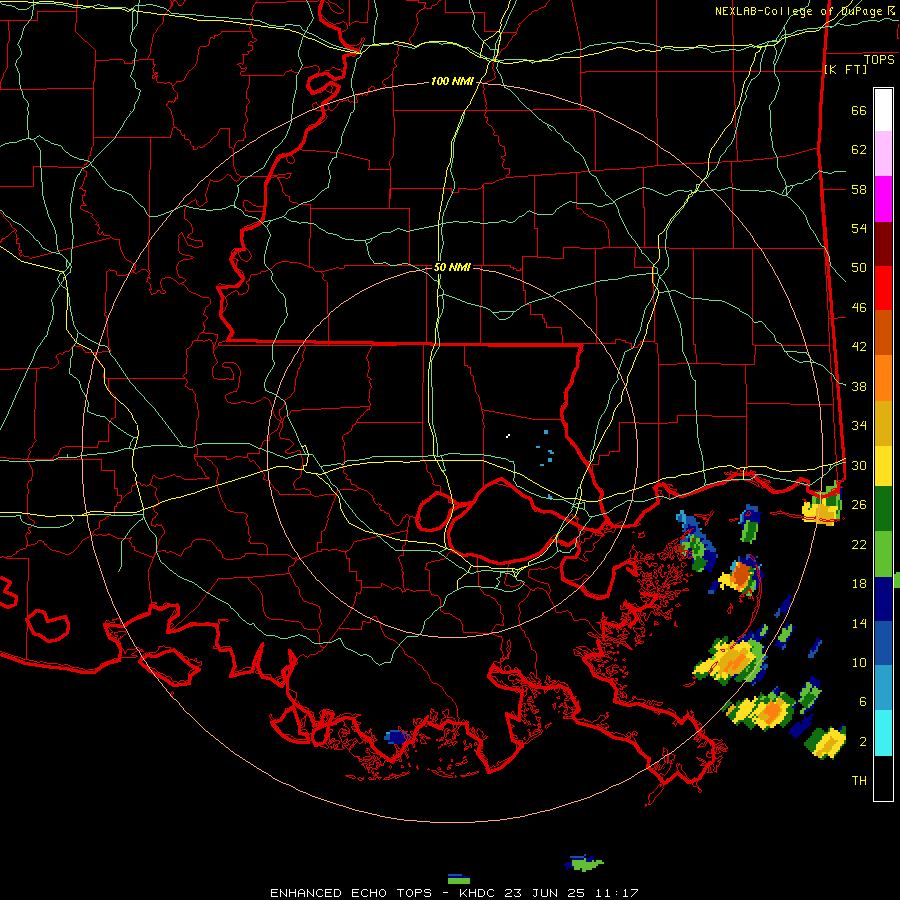Screen dimensions: 900x900
Task: Click the dark orange 46 kft legend swatch
Action: tap(883, 332)
